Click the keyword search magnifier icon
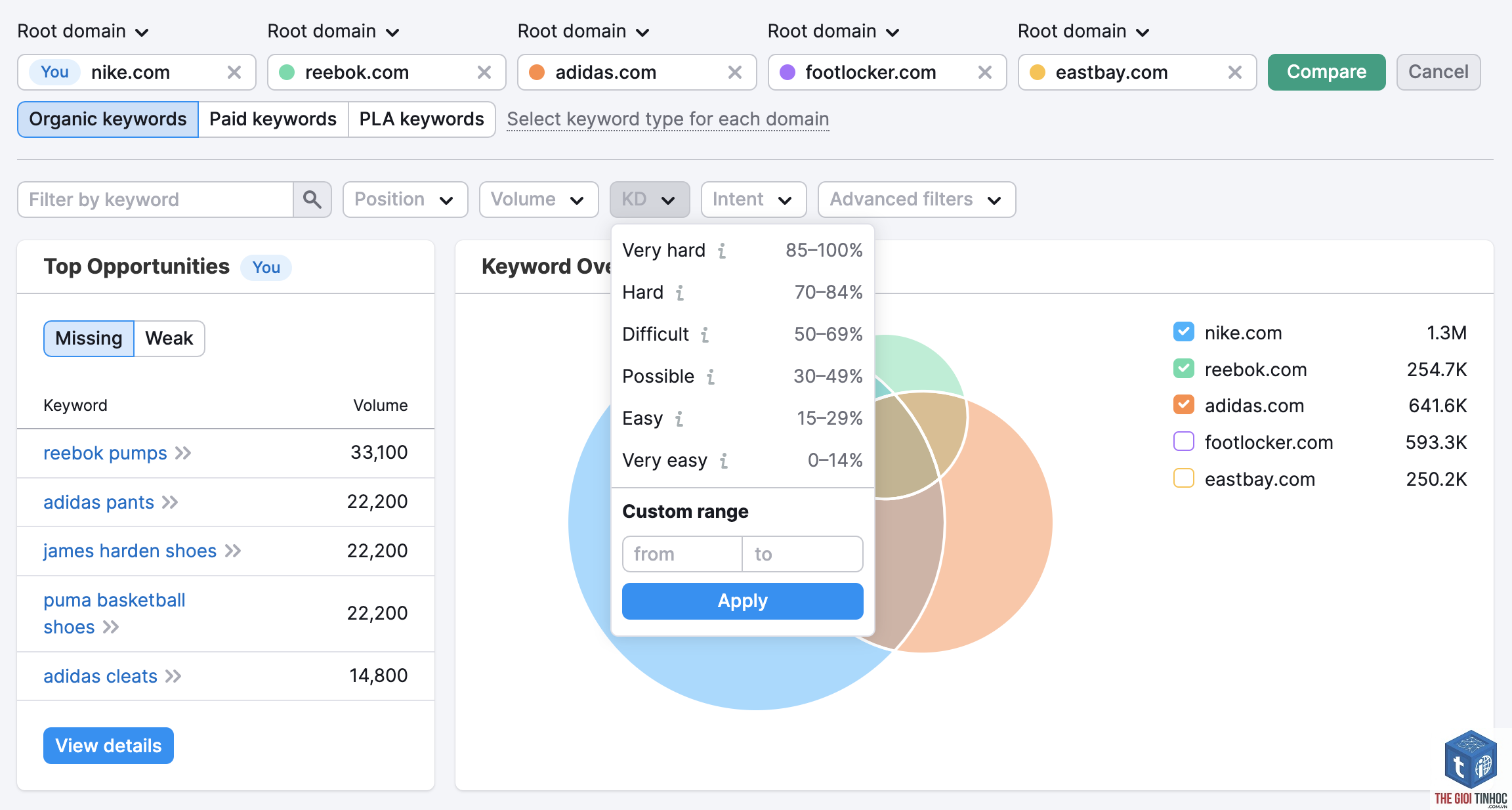The height and width of the screenshot is (810, 1512). coord(312,200)
